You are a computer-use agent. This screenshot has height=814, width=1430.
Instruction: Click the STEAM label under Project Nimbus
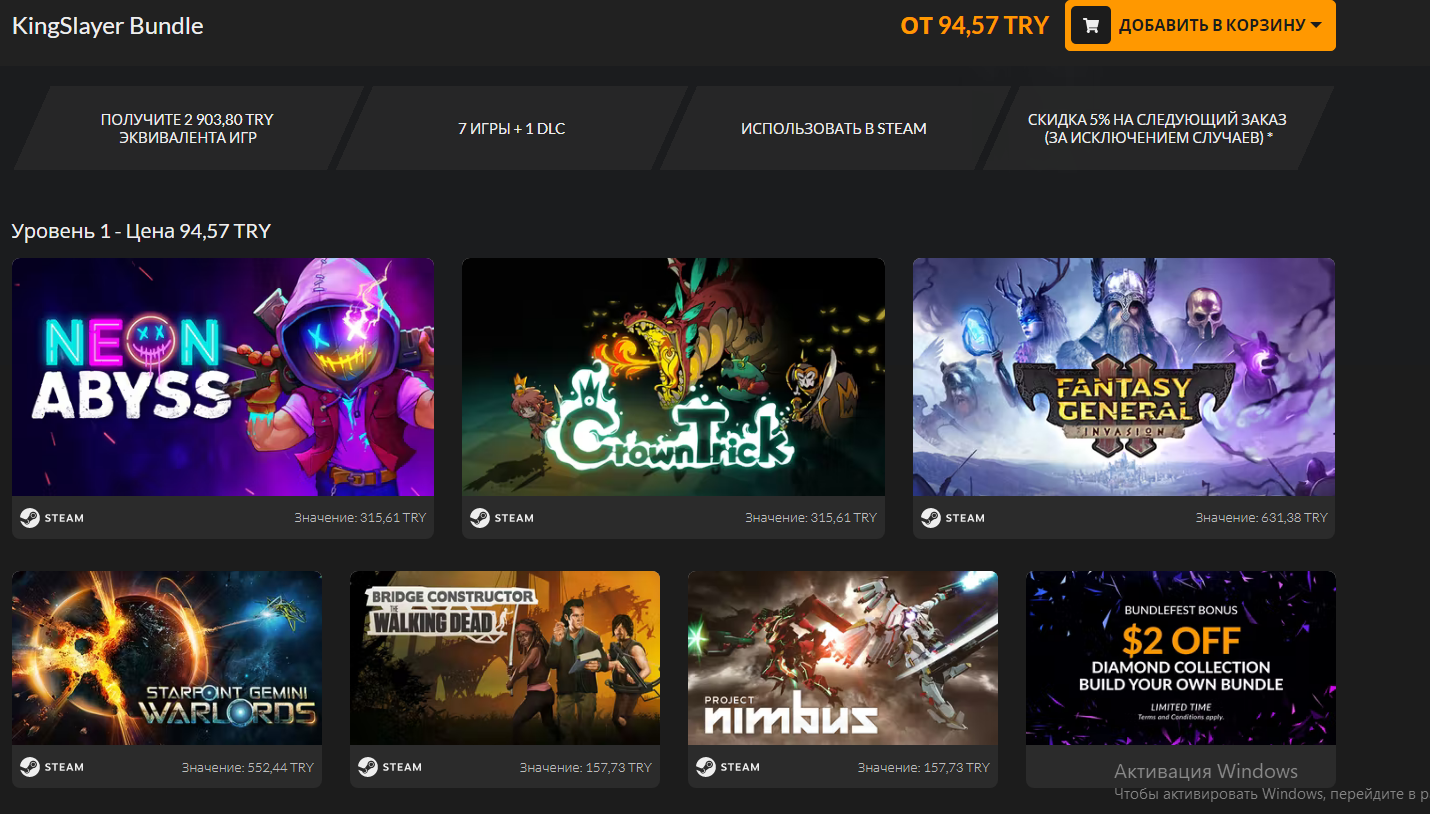coord(740,767)
